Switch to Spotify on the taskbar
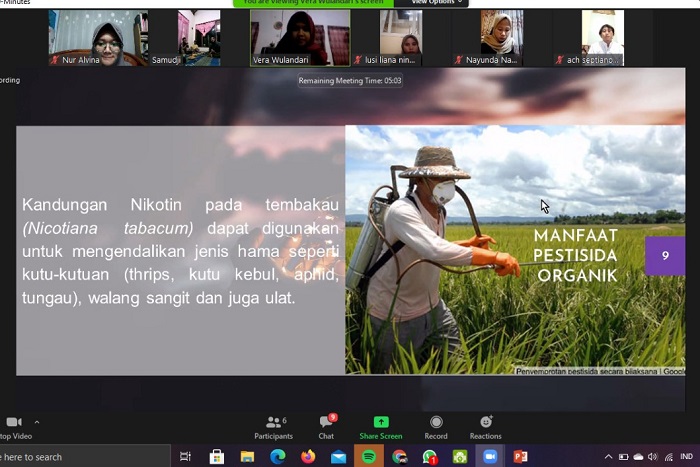The image size is (700, 467). click(369, 457)
